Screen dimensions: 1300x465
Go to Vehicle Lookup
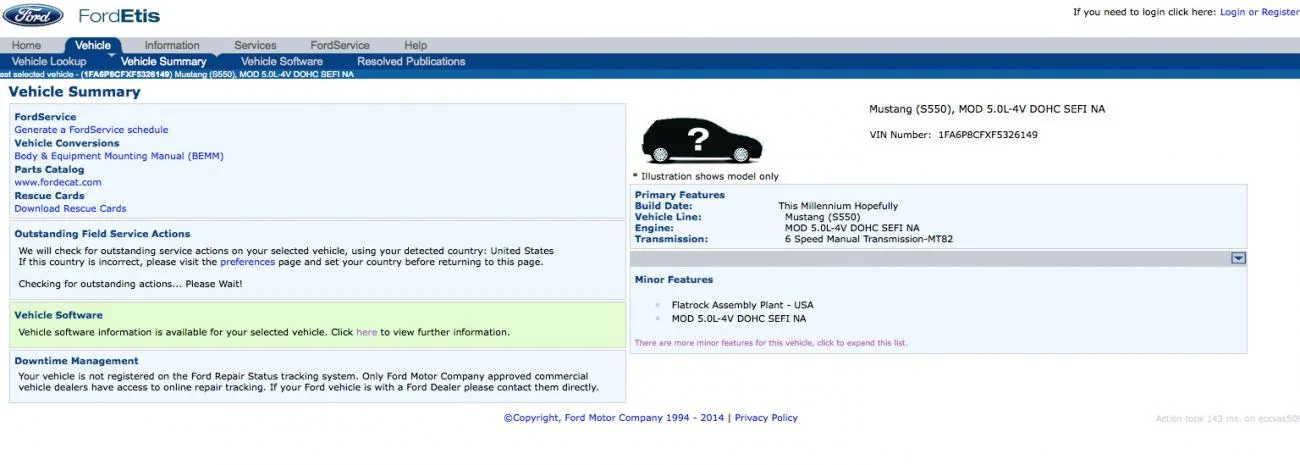click(49, 61)
